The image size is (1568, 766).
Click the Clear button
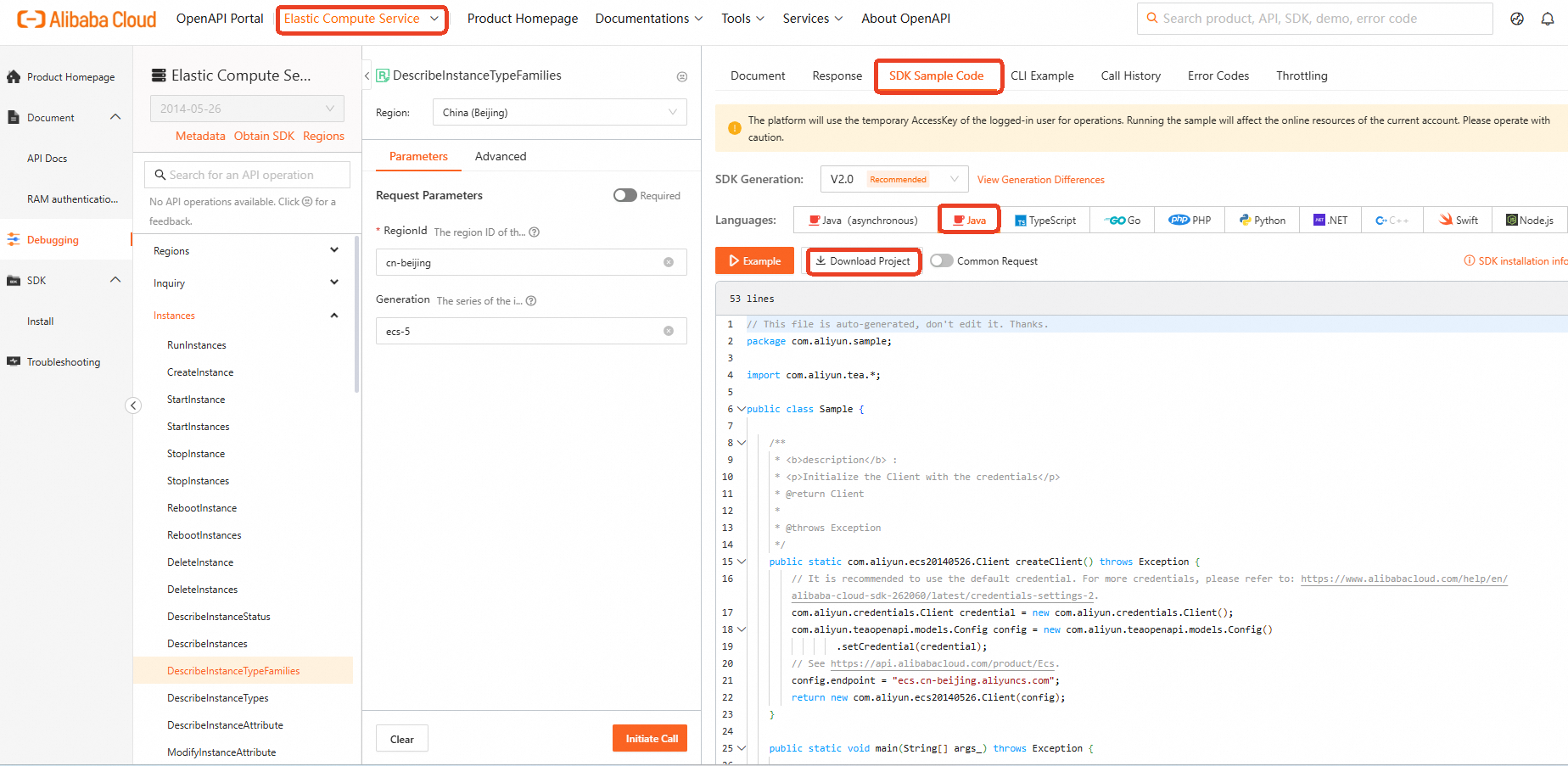402,739
